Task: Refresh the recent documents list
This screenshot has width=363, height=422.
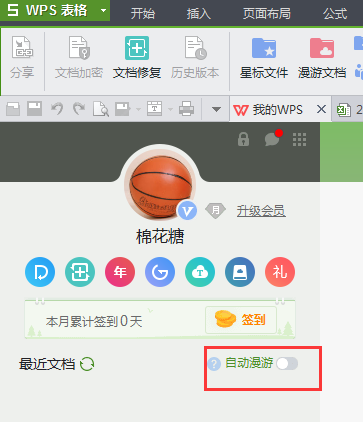Action: click(x=87, y=364)
